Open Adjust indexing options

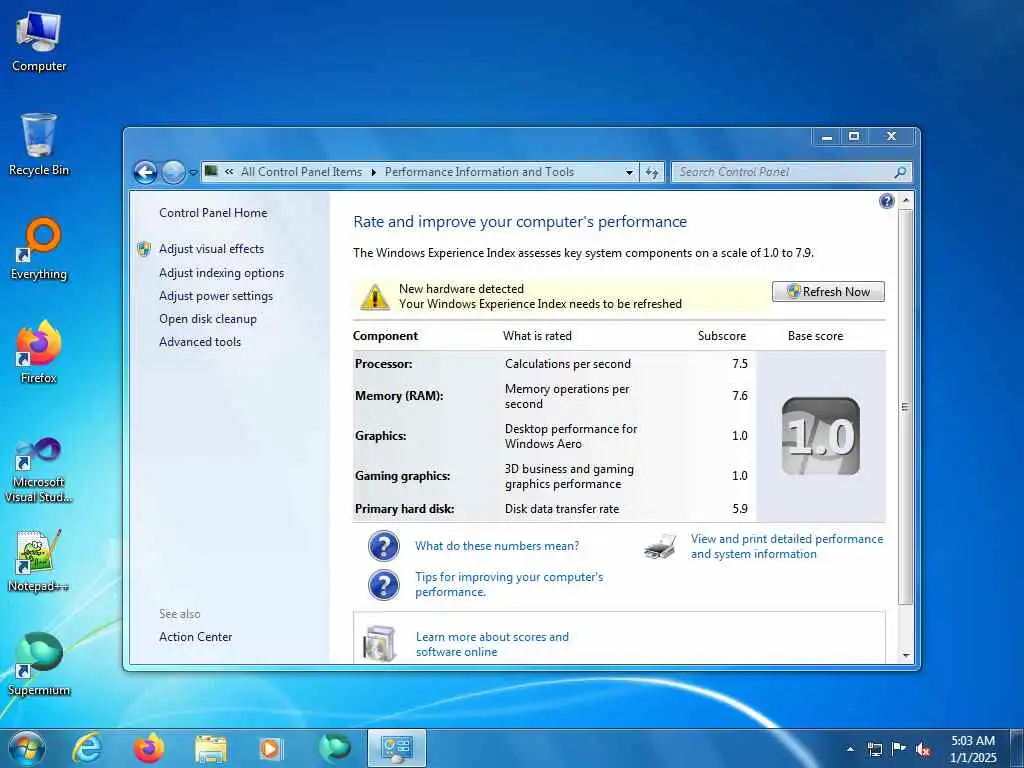pos(221,273)
